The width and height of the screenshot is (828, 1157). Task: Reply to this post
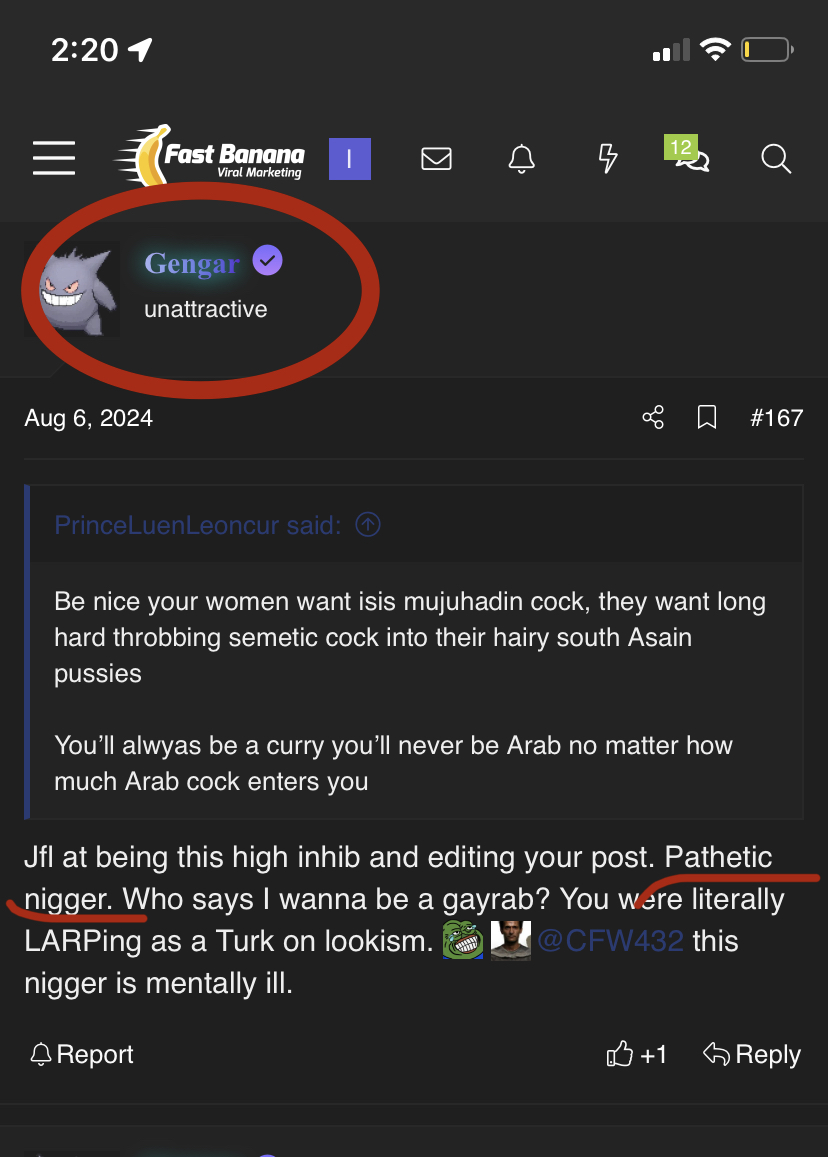[752, 1054]
